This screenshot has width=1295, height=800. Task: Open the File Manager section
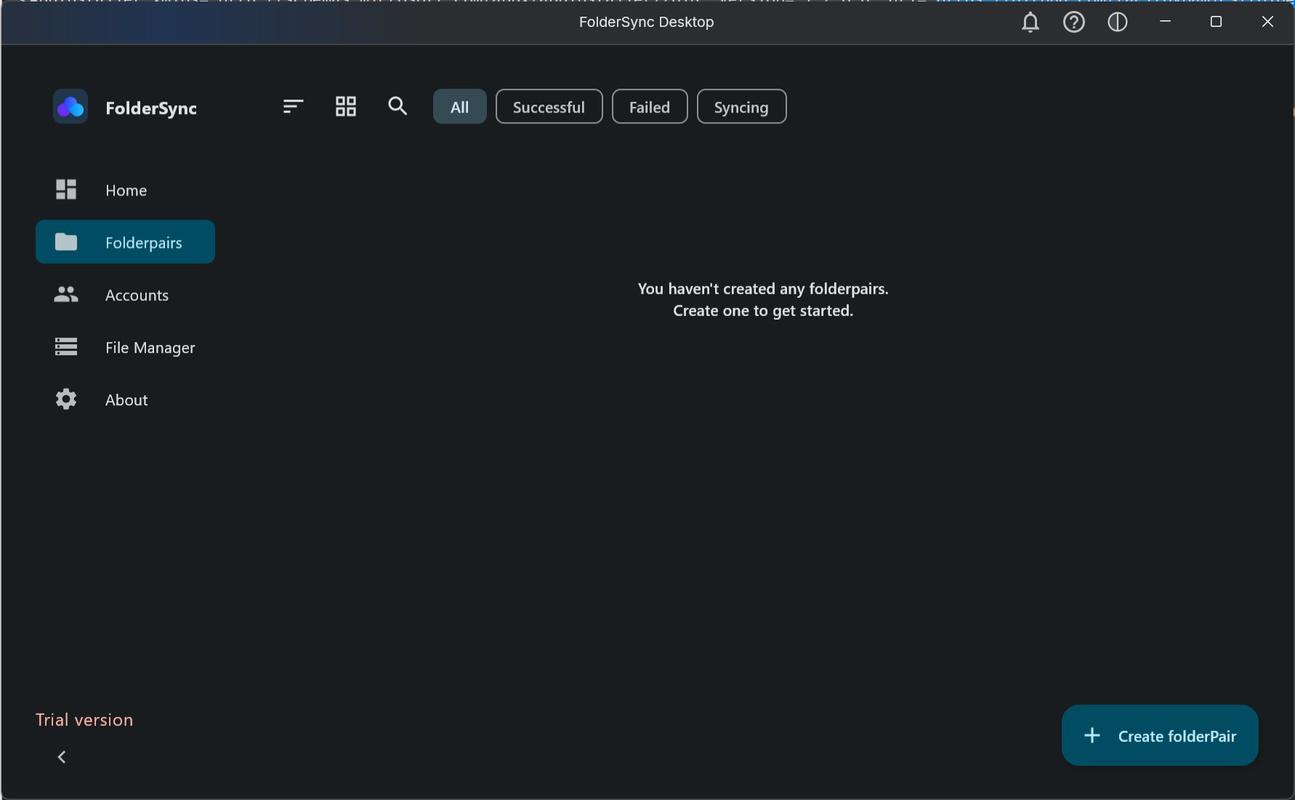[x=125, y=347]
